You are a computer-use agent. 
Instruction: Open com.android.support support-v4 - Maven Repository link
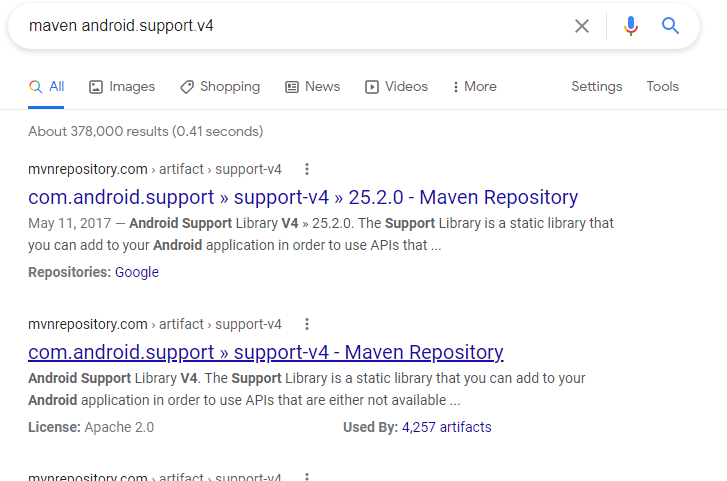(265, 352)
